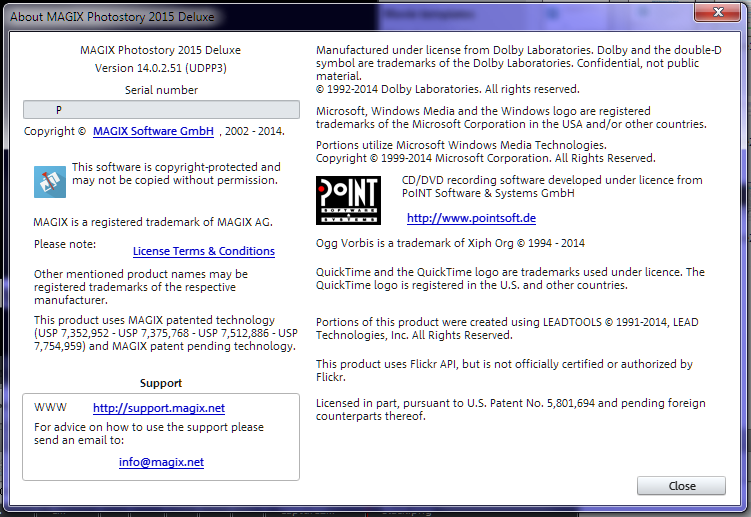The width and height of the screenshot is (751, 517).
Task: Close the About dialog with Close button
Action: [x=681, y=486]
